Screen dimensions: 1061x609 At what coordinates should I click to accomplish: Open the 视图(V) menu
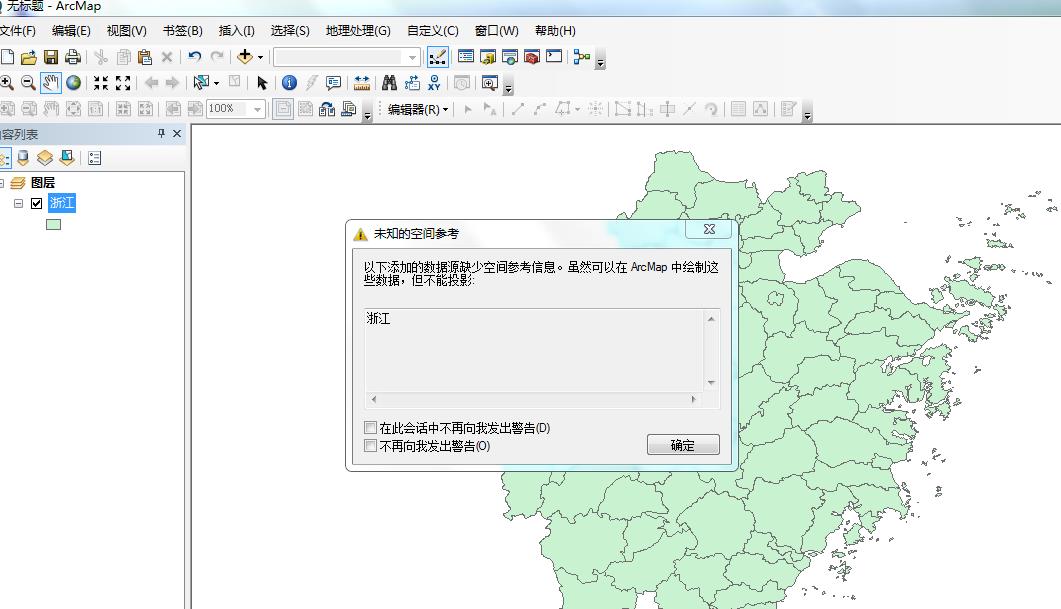pyautogui.click(x=127, y=30)
